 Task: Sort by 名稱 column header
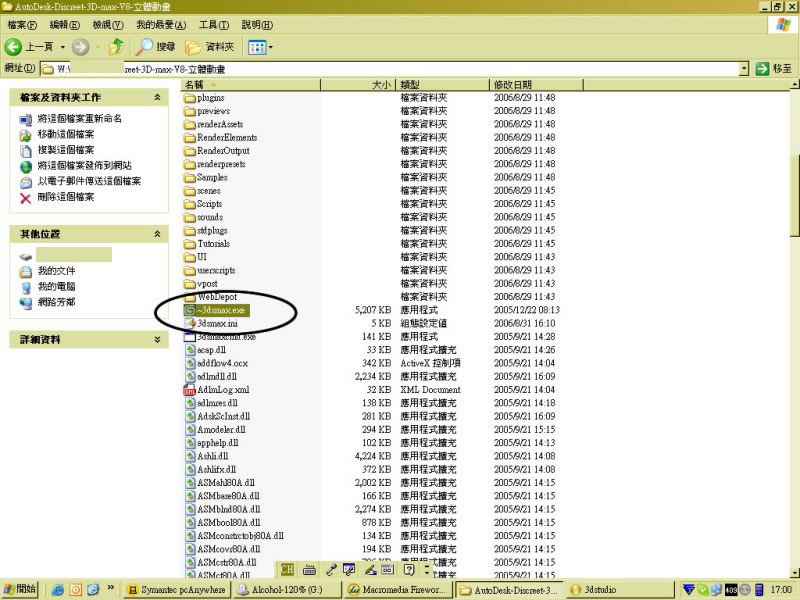(251, 85)
